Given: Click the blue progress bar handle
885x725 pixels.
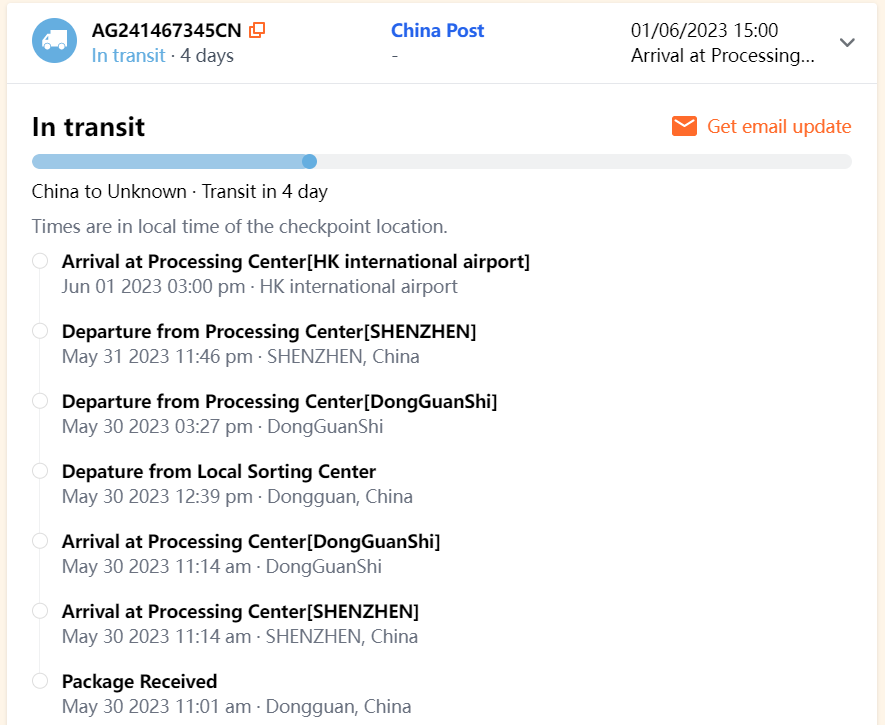Looking at the screenshot, I should click(310, 161).
